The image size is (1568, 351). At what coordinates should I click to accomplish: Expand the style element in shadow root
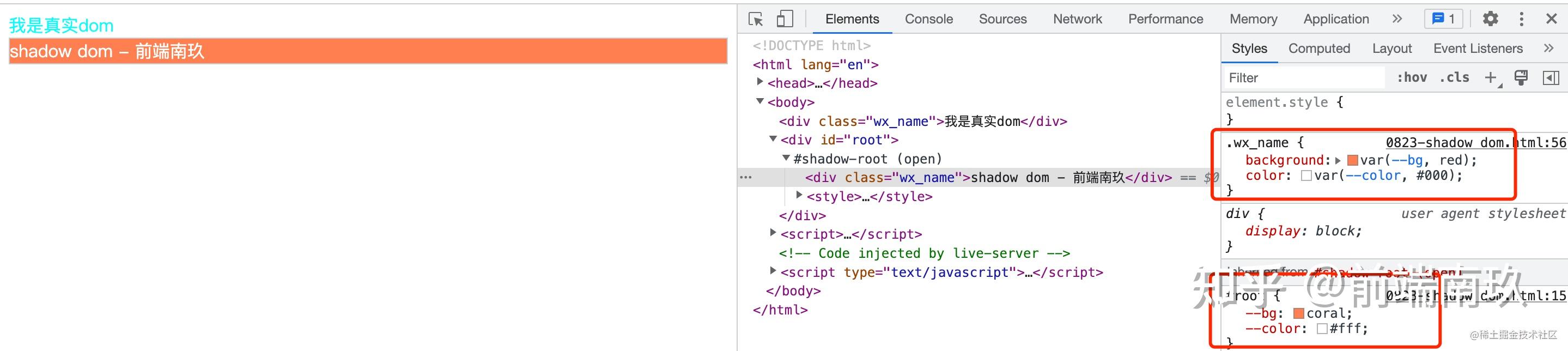[x=799, y=195]
